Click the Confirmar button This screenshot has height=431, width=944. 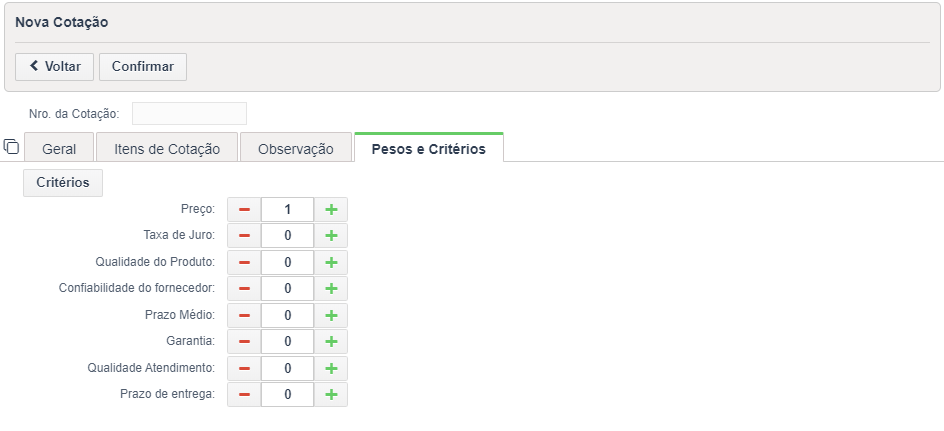pyautogui.click(x=143, y=67)
